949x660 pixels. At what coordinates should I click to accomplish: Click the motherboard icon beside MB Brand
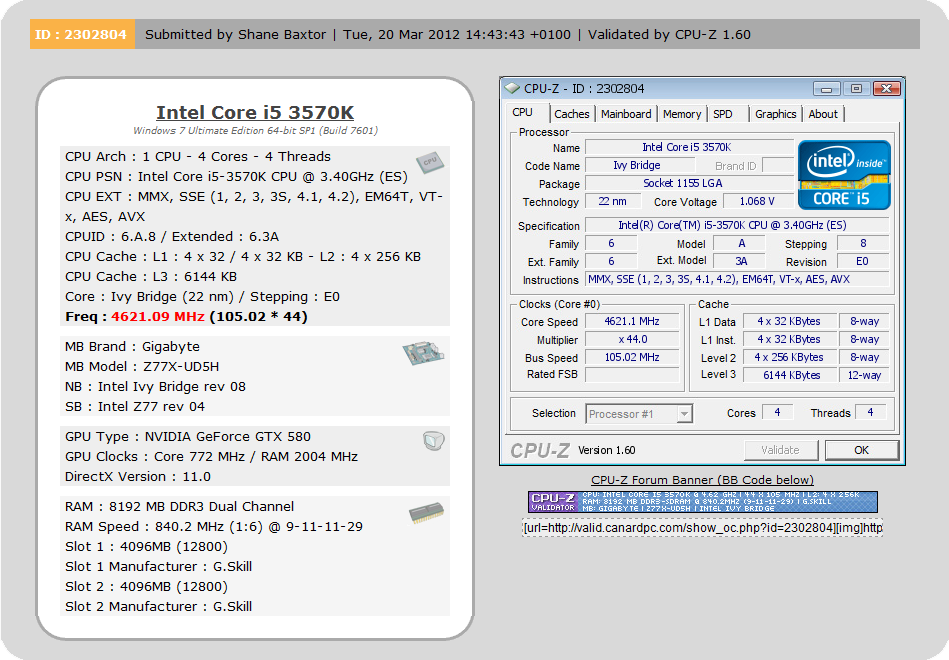click(423, 352)
